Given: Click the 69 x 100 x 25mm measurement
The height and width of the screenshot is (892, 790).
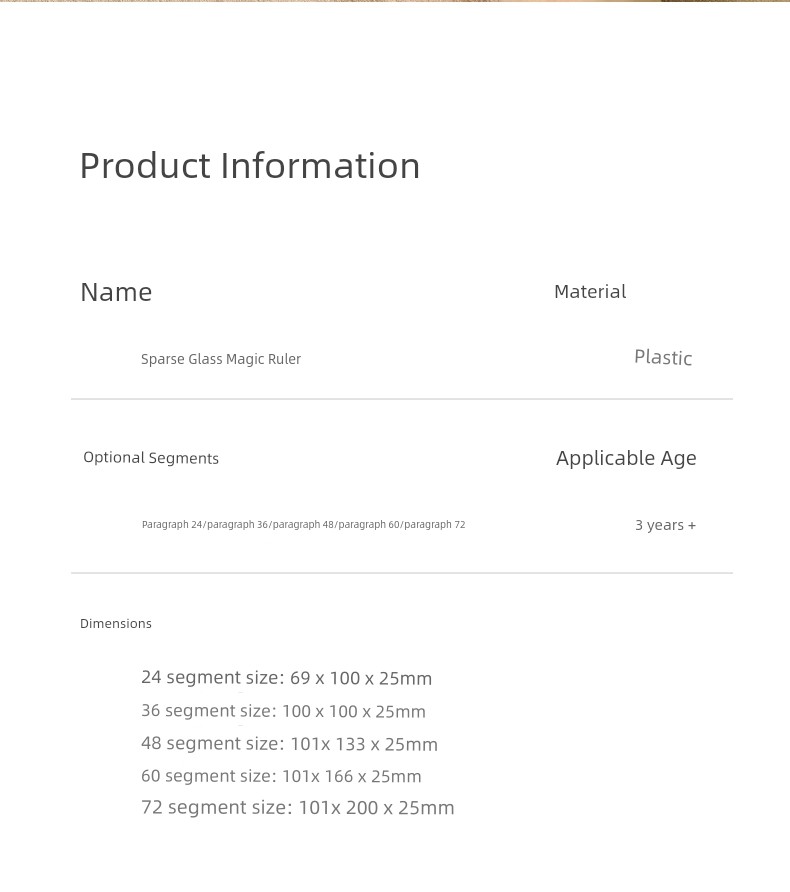Looking at the screenshot, I should click(x=361, y=678).
